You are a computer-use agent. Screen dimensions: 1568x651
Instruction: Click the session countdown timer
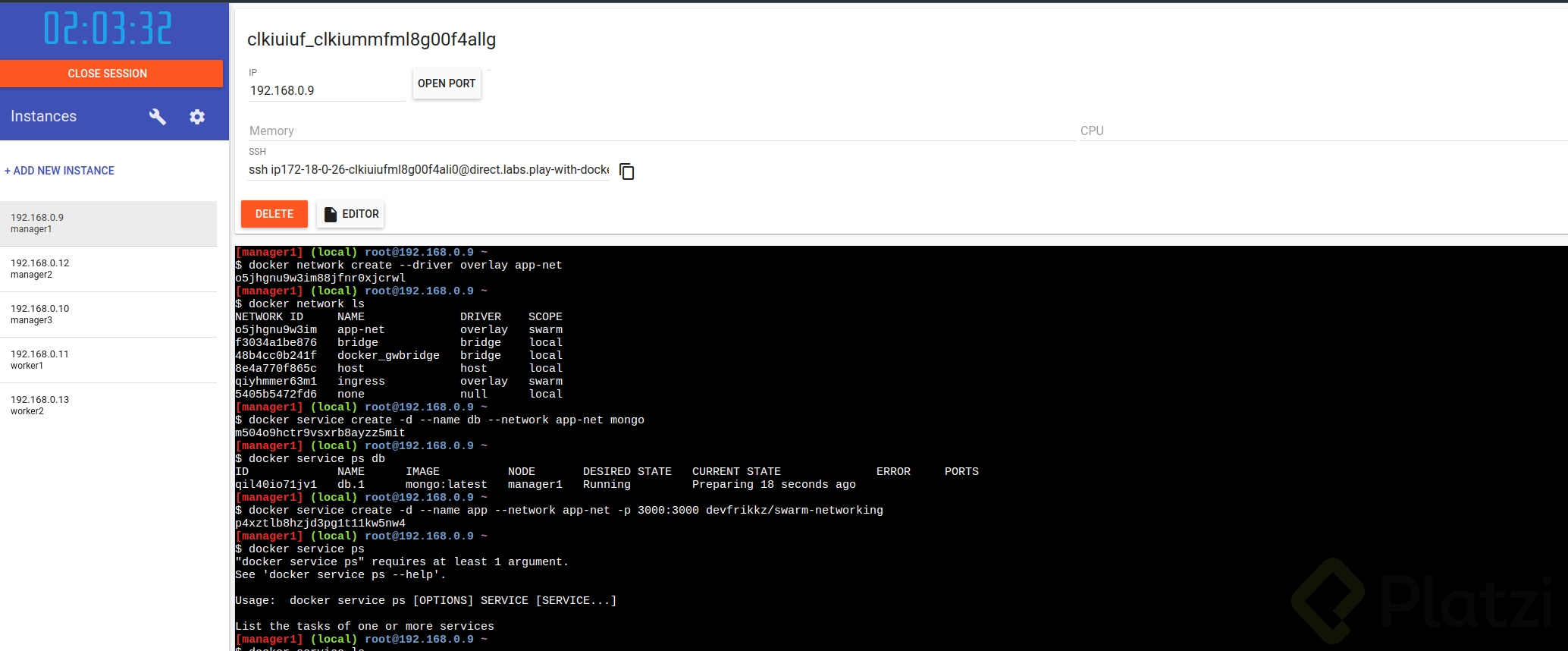[x=108, y=29]
